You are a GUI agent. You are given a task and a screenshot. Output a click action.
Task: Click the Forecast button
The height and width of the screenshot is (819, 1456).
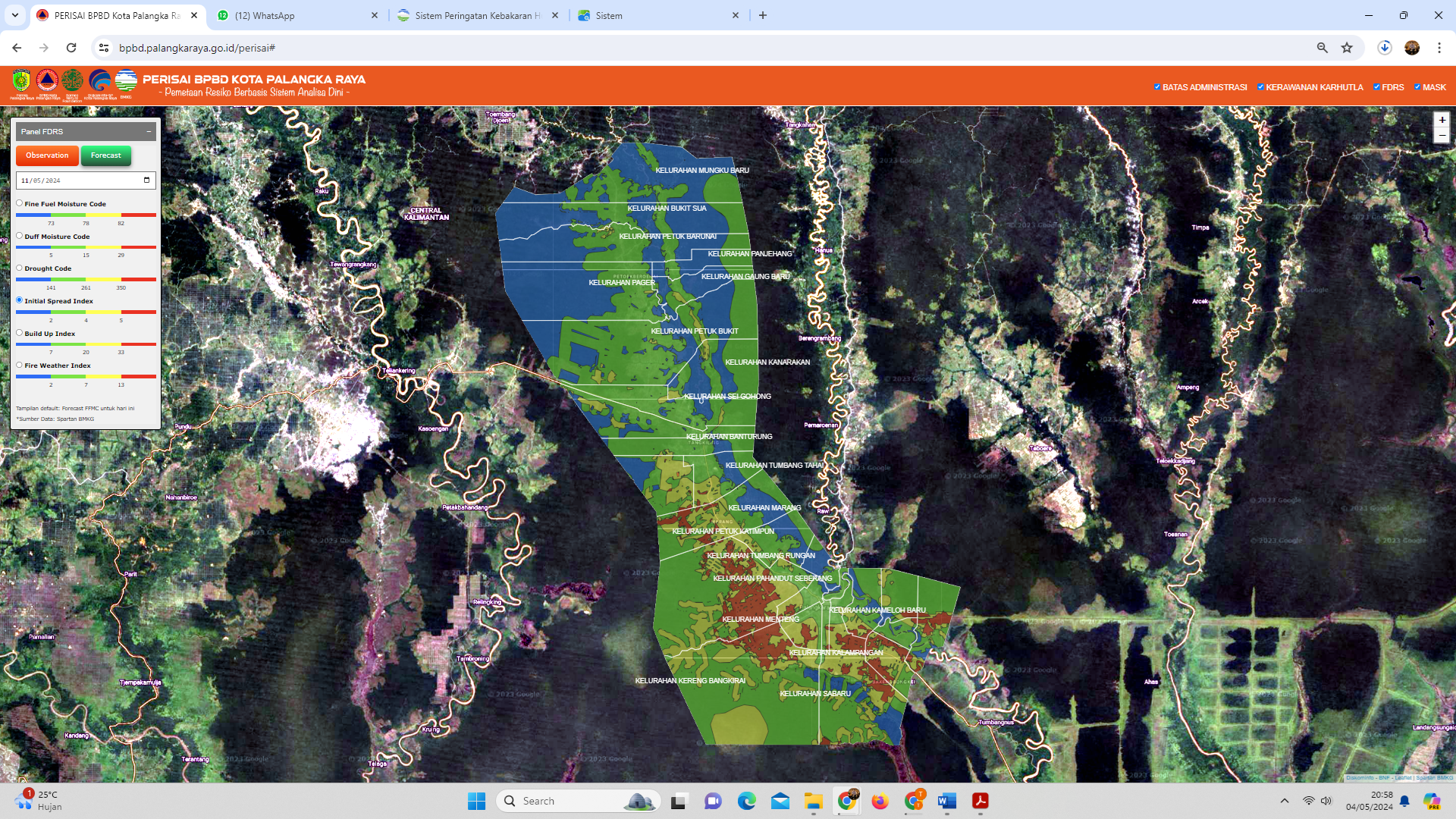[106, 155]
